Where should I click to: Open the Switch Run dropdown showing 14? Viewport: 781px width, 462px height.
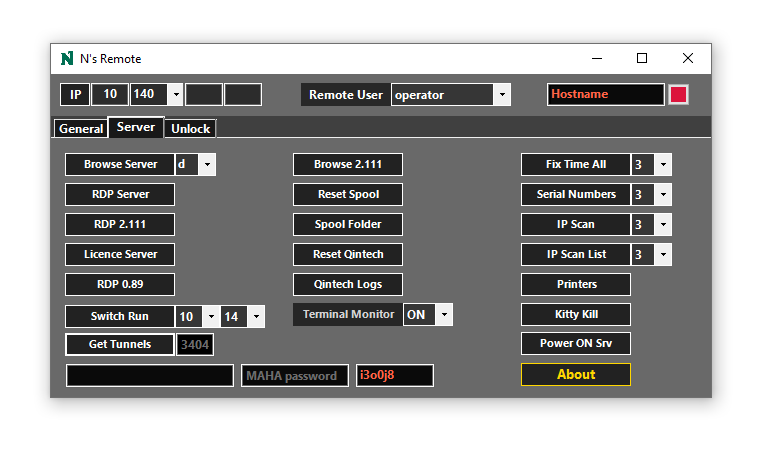[x=256, y=317]
